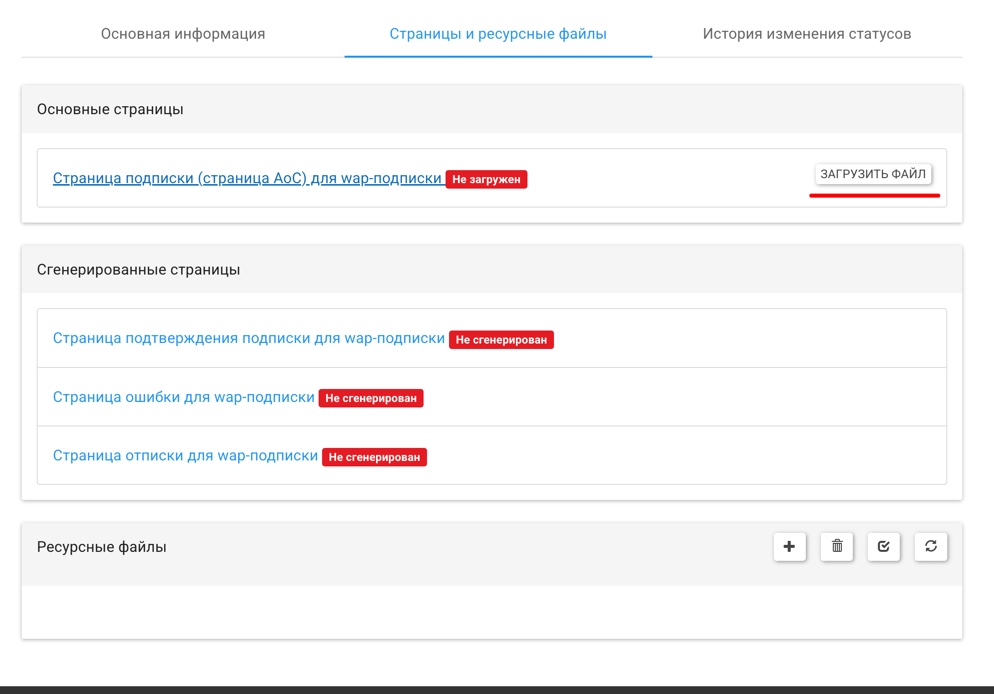Screen dimensions: 994x694
Task: Click the Сгенерированные страницы section header
Action: pos(138,269)
